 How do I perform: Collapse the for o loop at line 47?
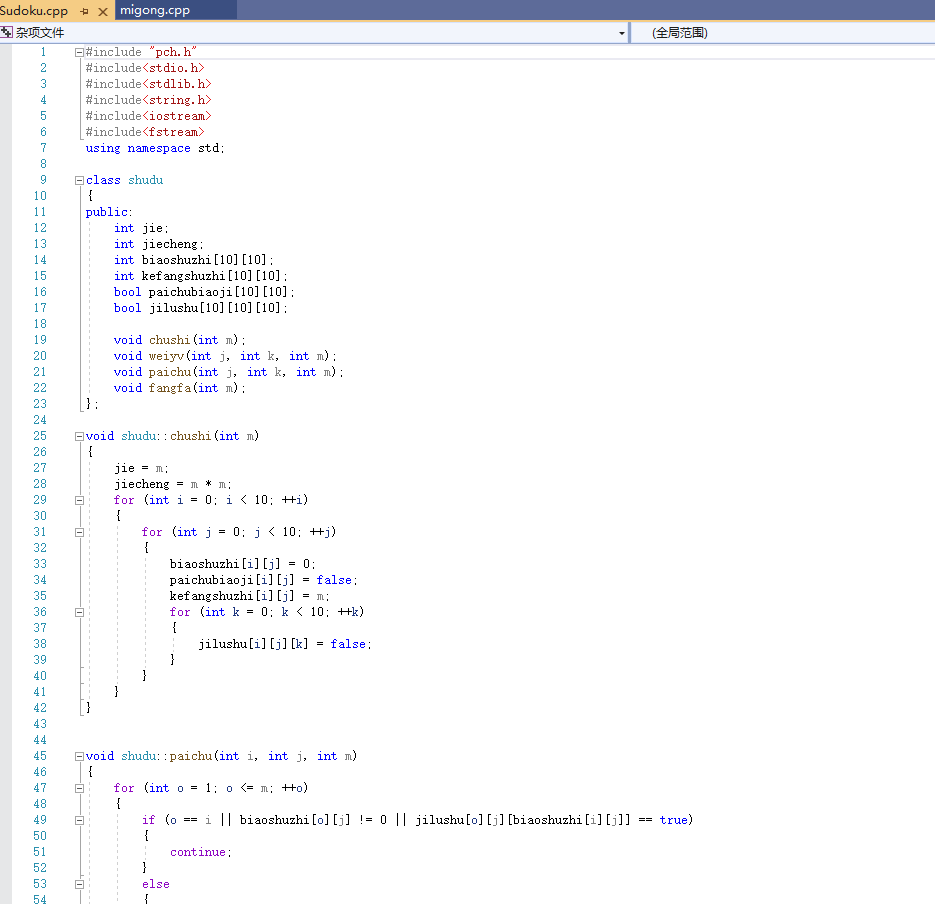click(79, 788)
